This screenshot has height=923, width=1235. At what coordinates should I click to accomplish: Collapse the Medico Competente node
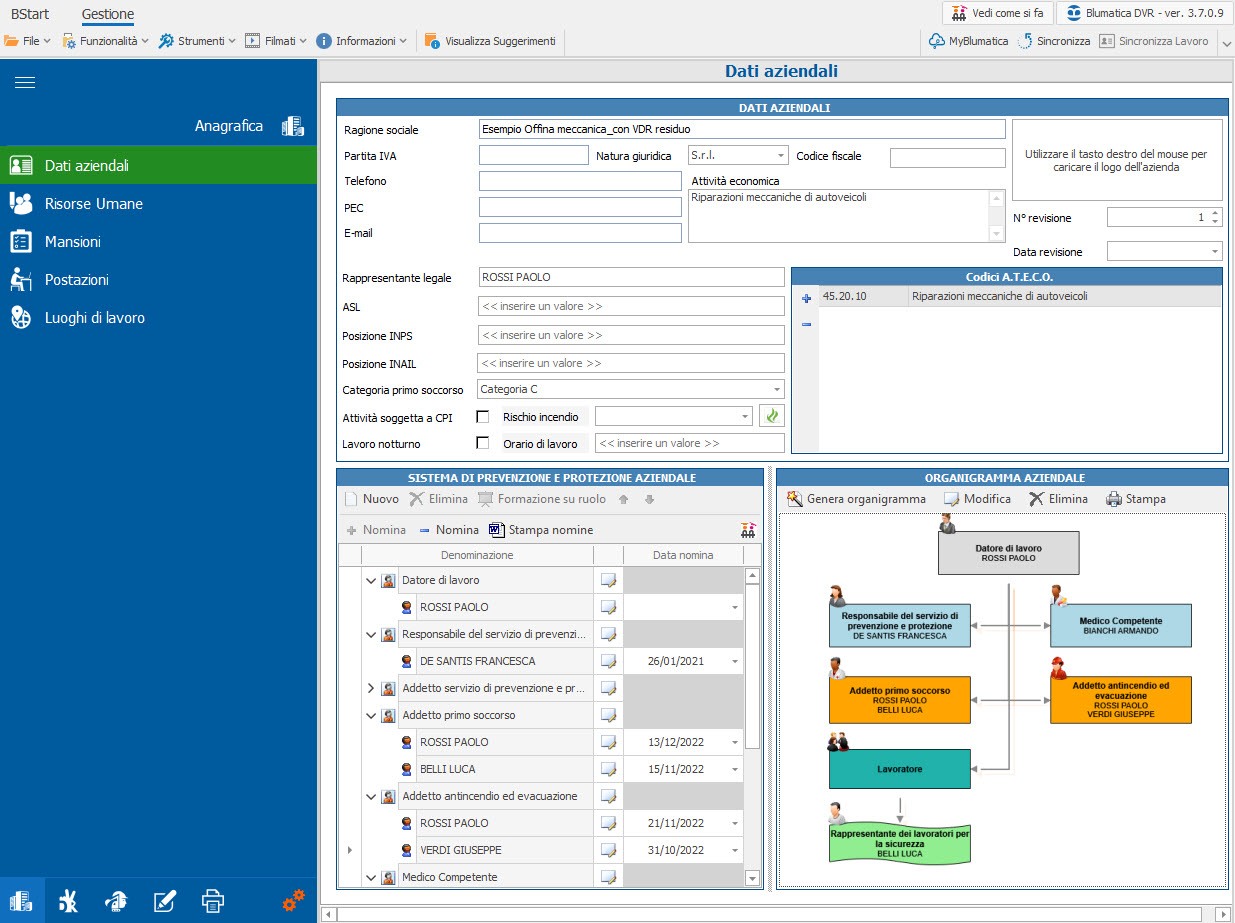click(371, 877)
